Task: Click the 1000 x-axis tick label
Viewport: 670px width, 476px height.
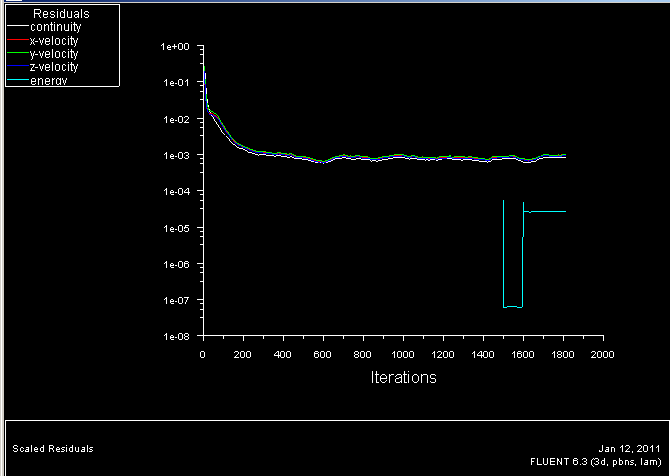Action: pyautogui.click(x=403, y=355)
